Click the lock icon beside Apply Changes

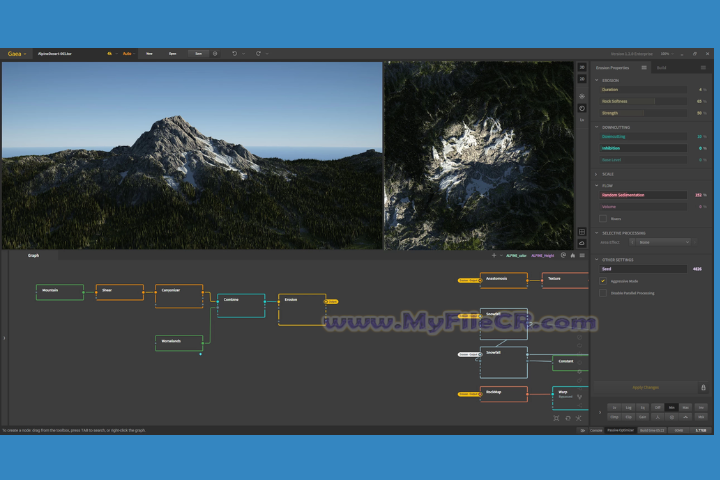click(x=703, y=387)
